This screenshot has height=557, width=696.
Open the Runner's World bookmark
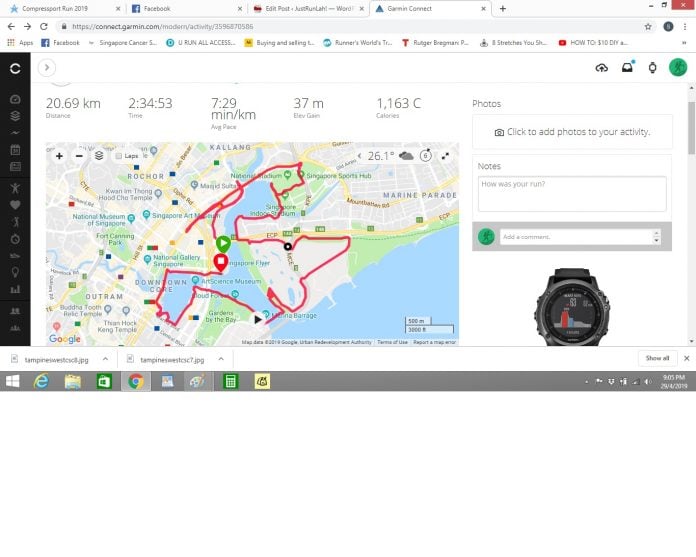[358, 43]
